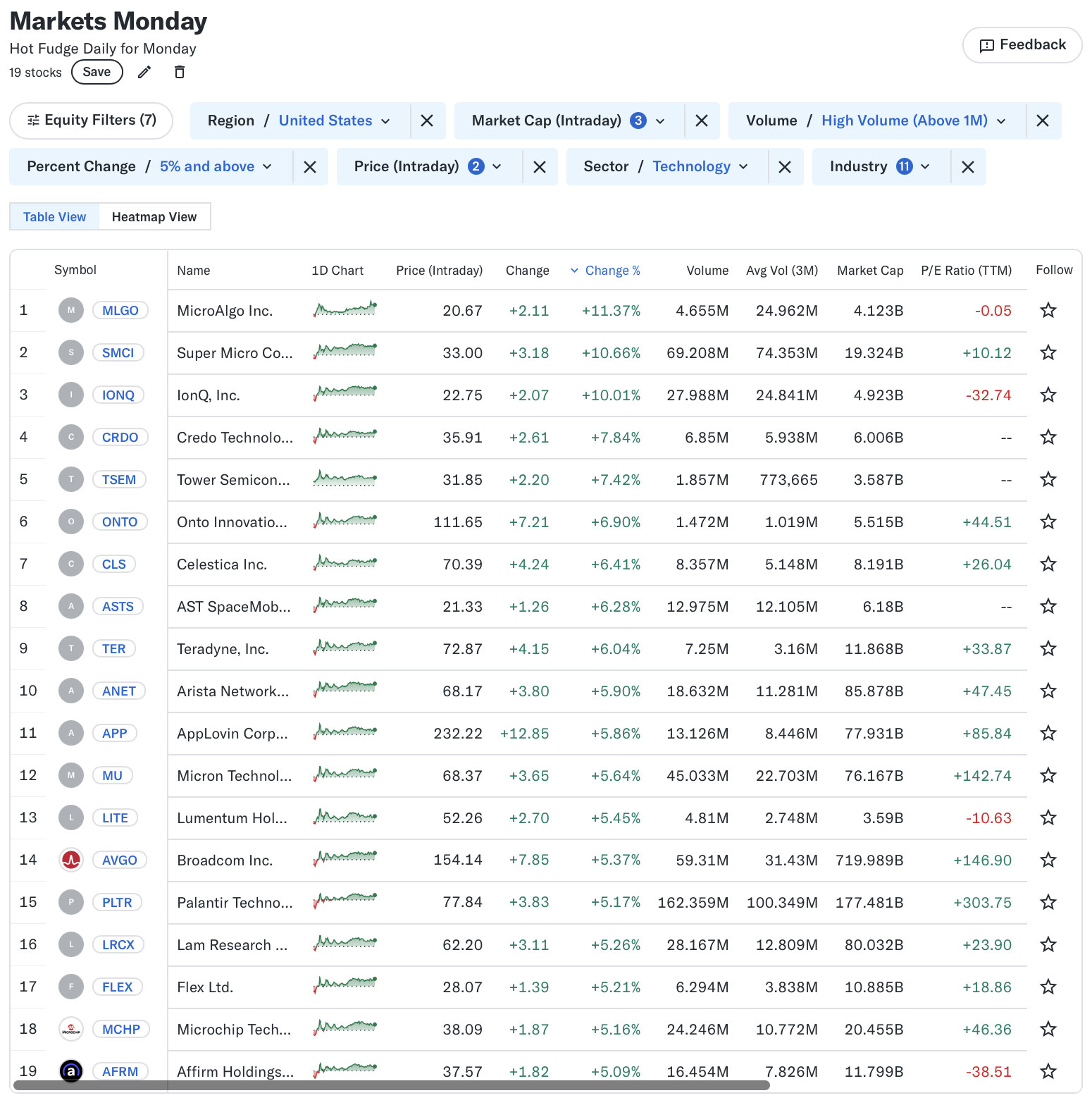Expand the Price (Intraday) filter dropdown
Viewport: 1092px width, 1105px height.
(x=430, y=167)
